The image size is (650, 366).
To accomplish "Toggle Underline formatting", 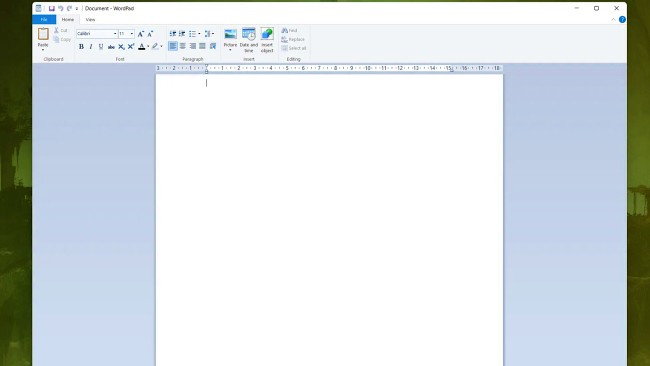I will (101, 46).
